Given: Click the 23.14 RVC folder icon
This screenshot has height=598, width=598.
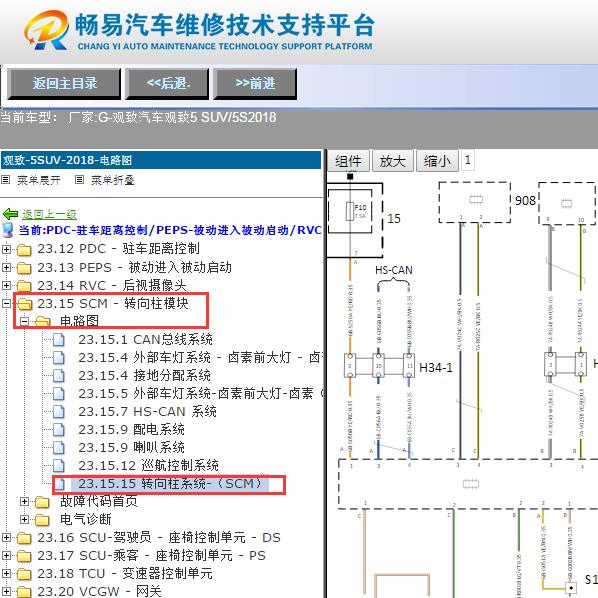Looking at the screenshot, I should 24,286.
